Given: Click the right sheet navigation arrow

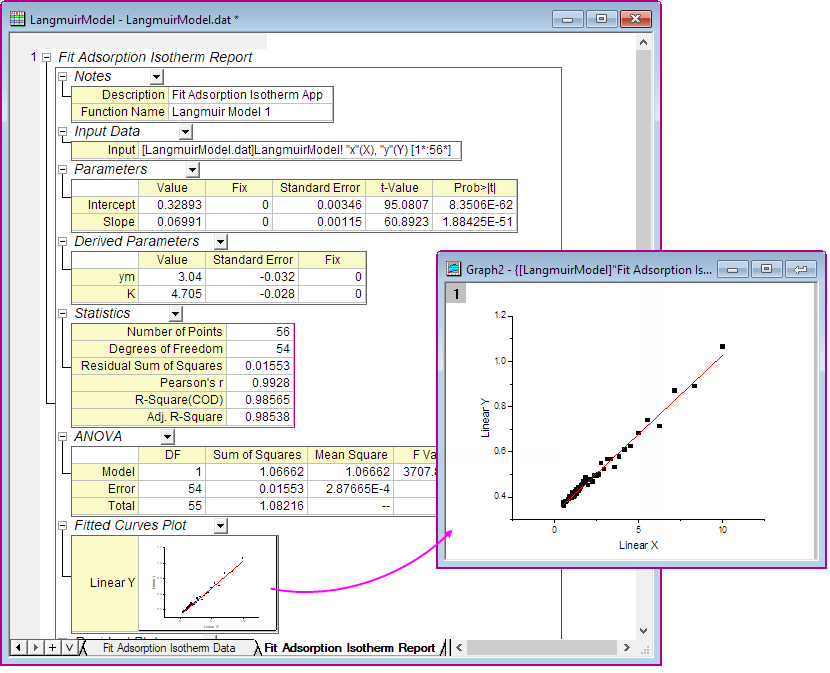Looking at the screenshot, I should 35,647.
